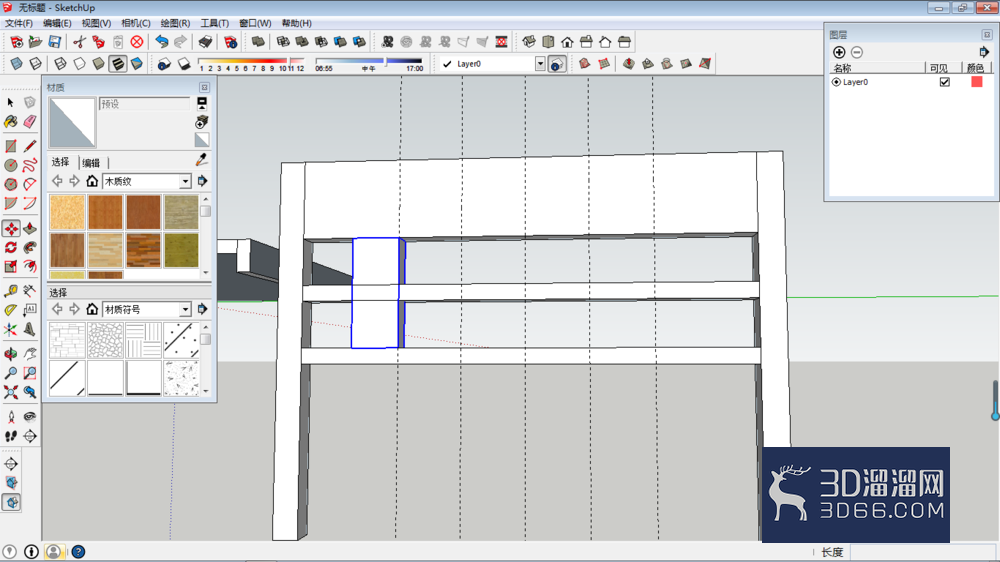Open details menu beside 木质纹 dropdown

(x=202, y=181)
